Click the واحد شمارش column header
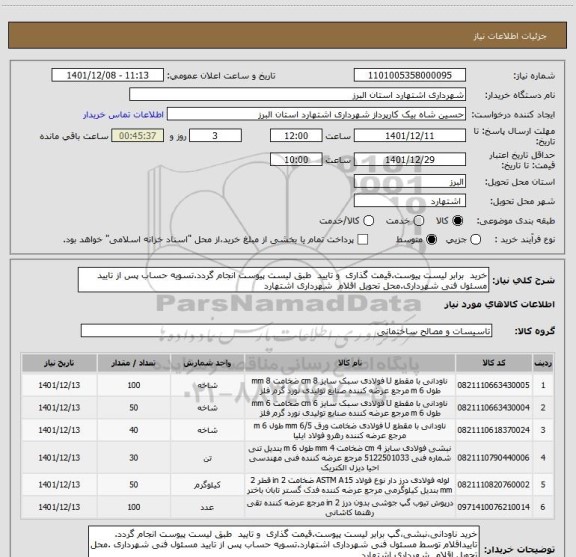576x557 pixels. coord(207,363)
